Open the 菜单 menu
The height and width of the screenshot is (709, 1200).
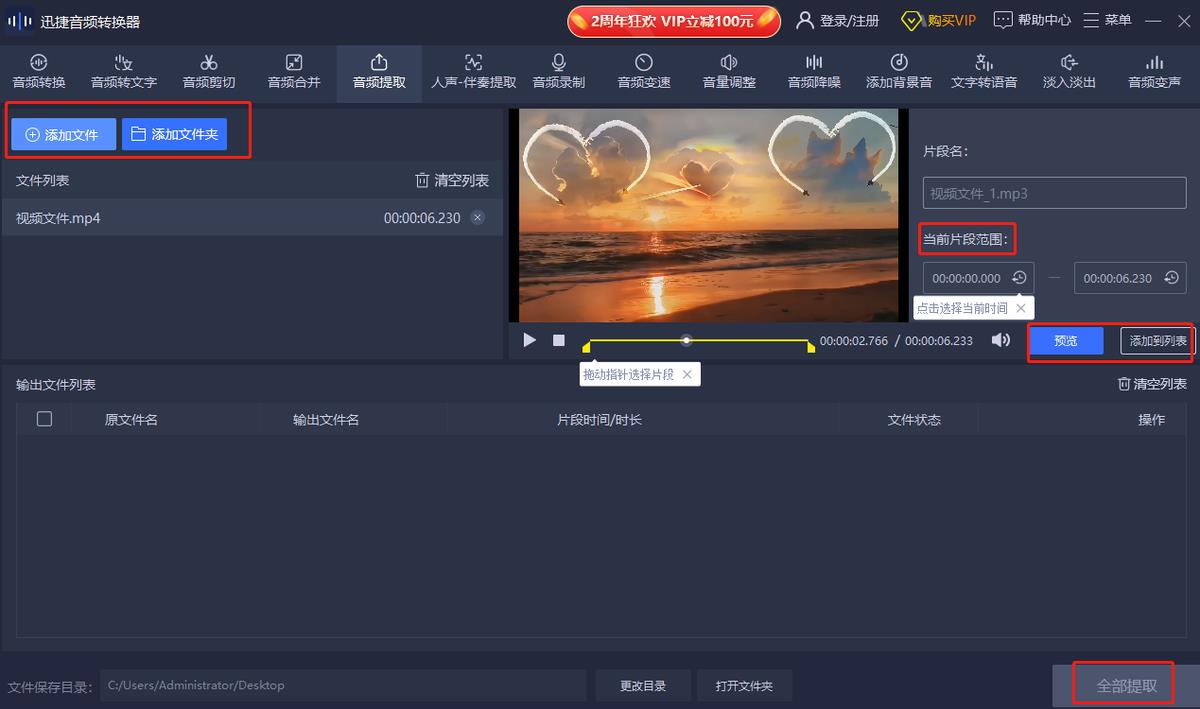(x=1107, y=20)
